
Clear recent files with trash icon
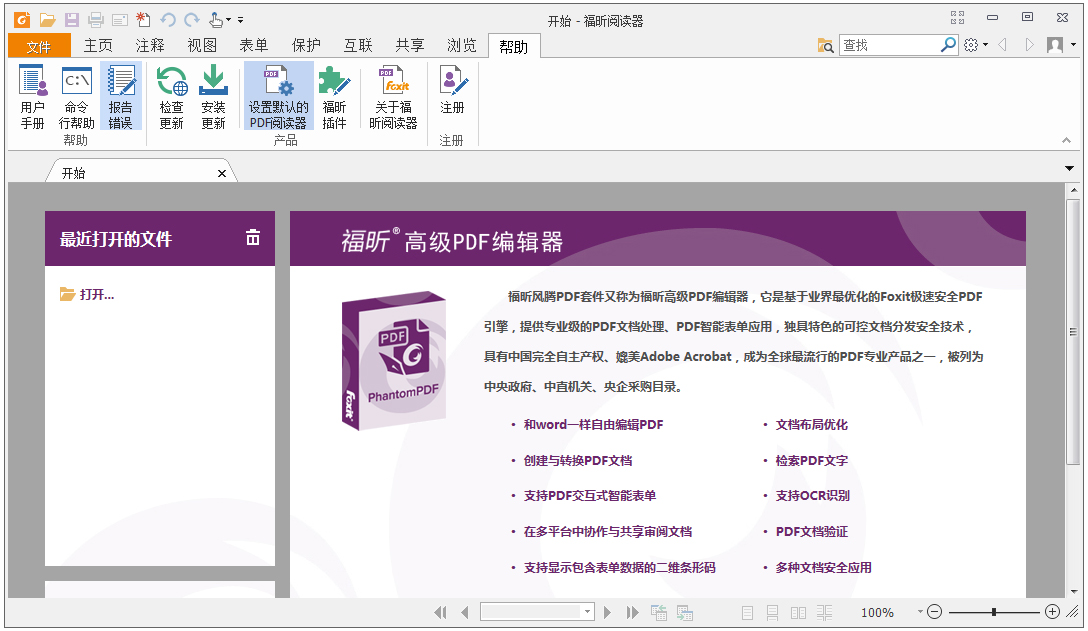click(x=253, y=237)
